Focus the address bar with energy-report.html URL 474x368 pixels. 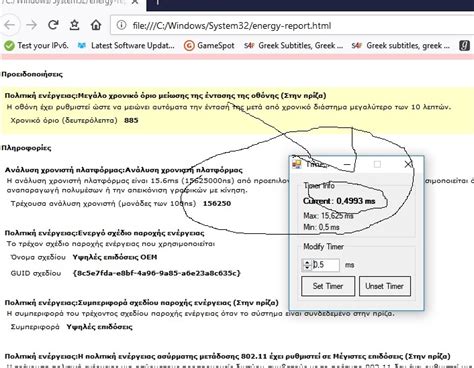pyautogui.click(x=292, y=25)
